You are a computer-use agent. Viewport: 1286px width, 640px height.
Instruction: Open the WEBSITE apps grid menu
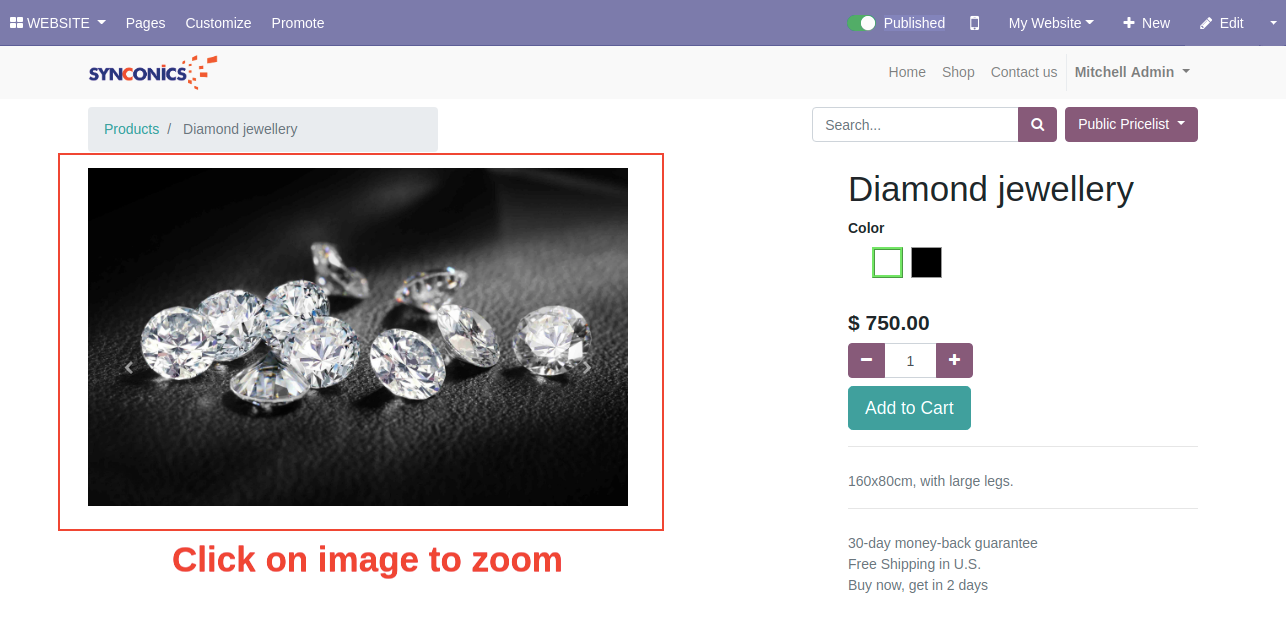pyautogui.click(x=58, y=23)
